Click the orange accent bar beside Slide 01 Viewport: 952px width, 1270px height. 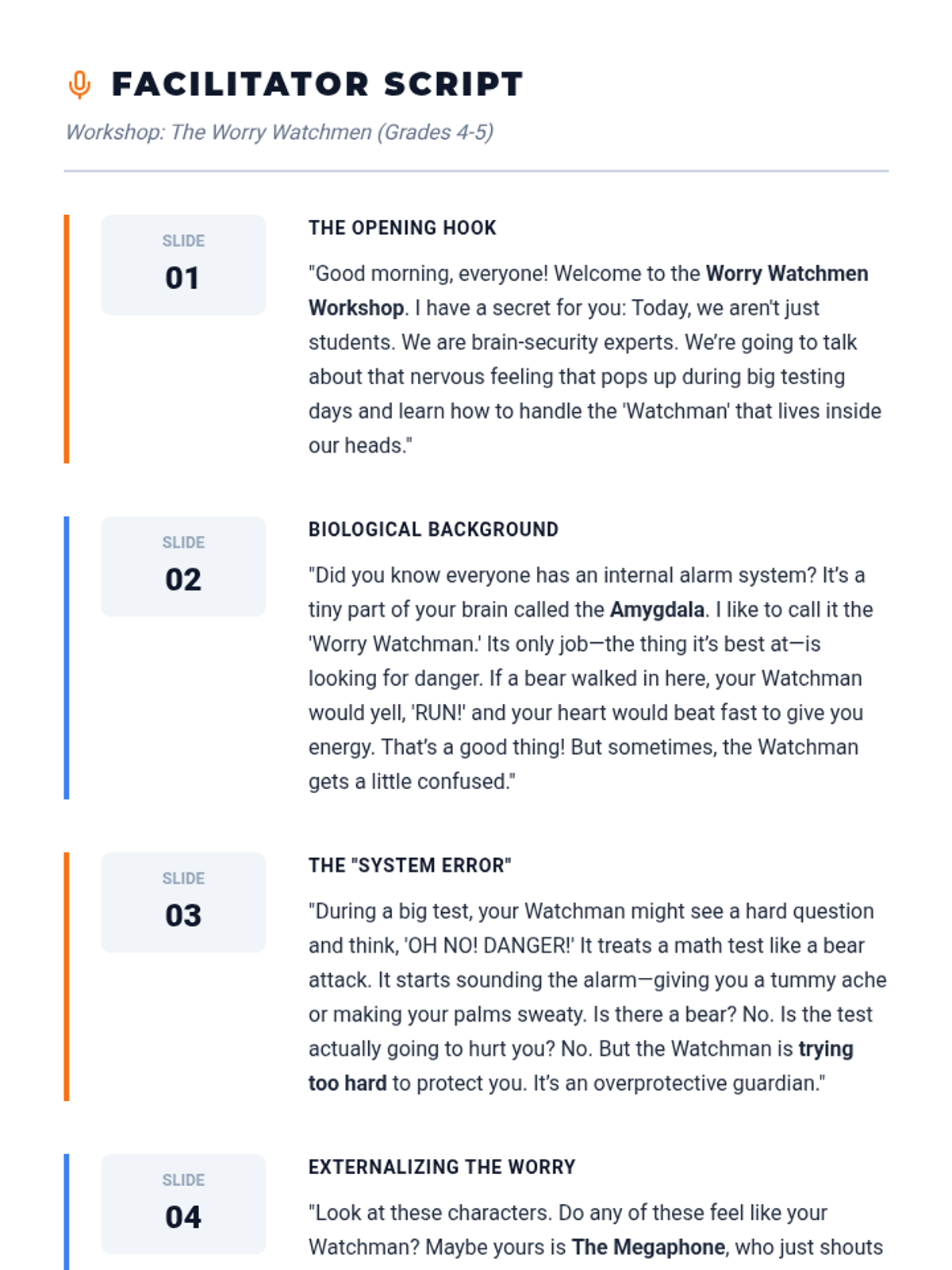67,339
